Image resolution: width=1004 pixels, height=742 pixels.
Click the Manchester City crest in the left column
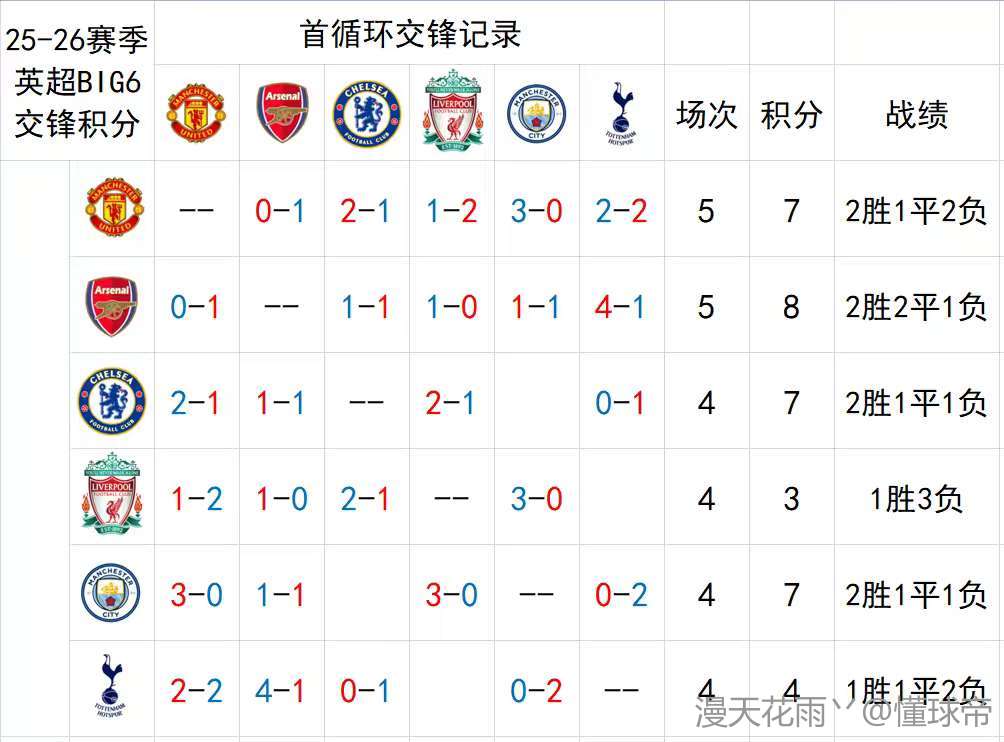coord(111,594)
